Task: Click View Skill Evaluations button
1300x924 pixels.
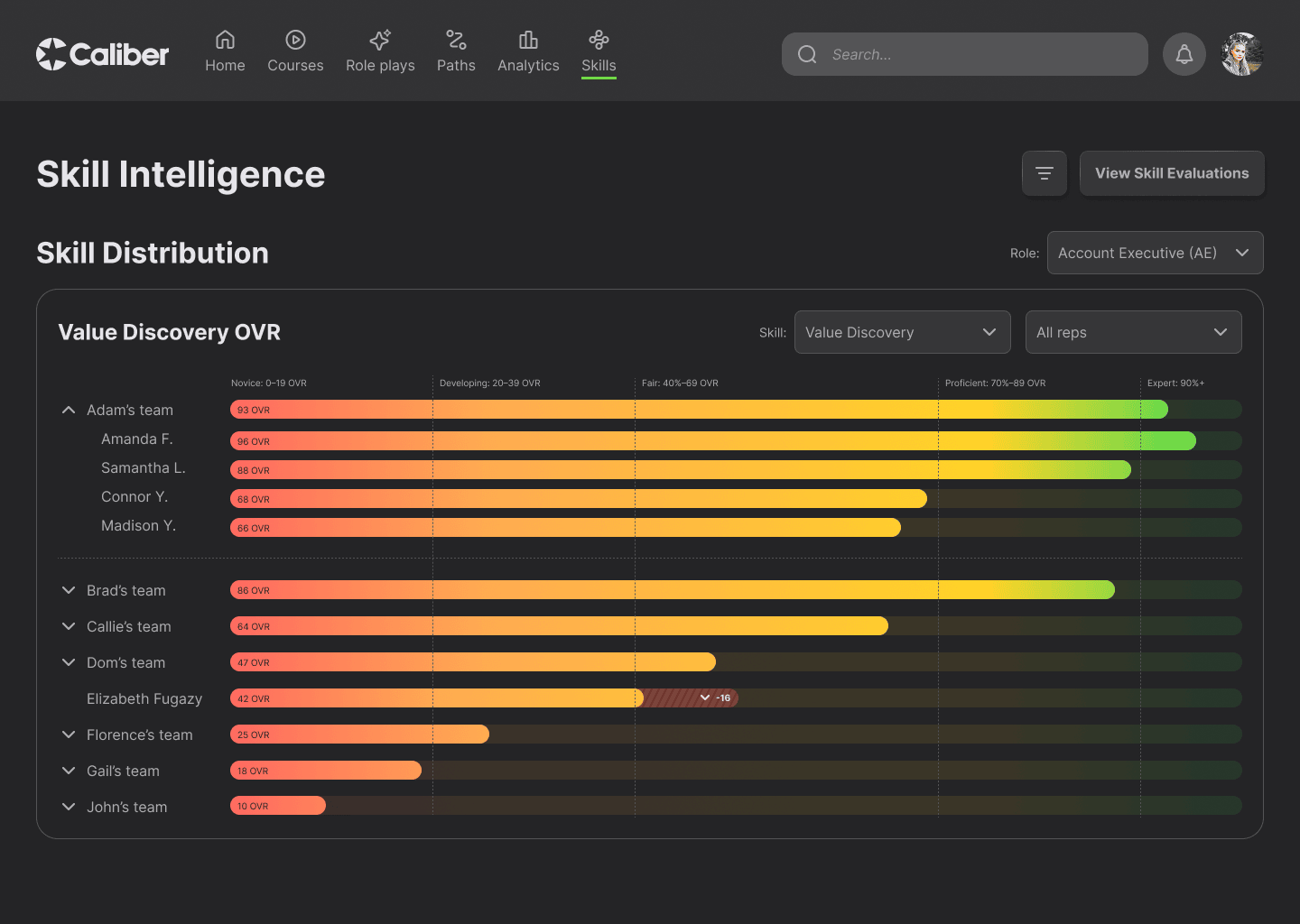Action: 1172,173
